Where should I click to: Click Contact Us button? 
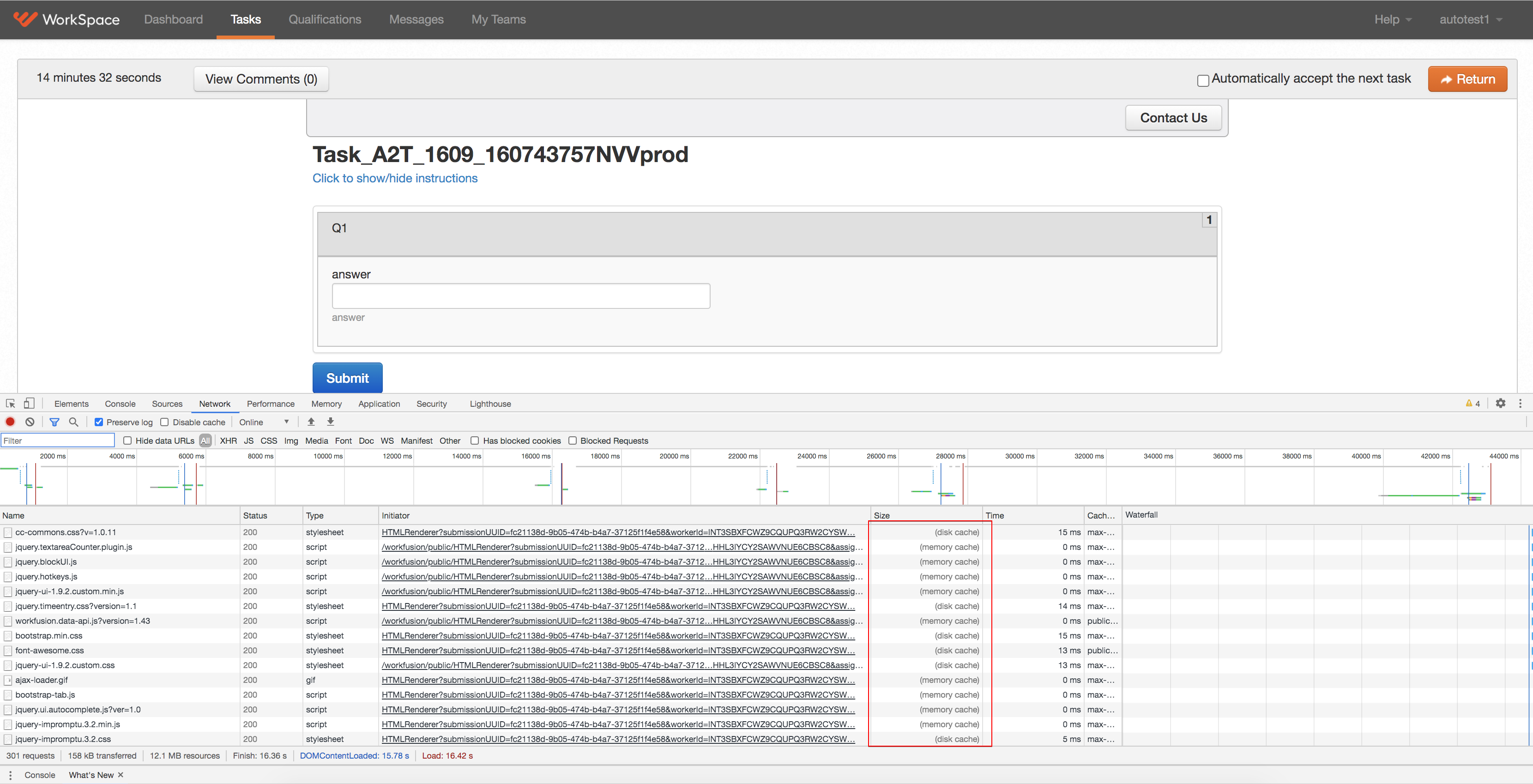click(1173, 118)
